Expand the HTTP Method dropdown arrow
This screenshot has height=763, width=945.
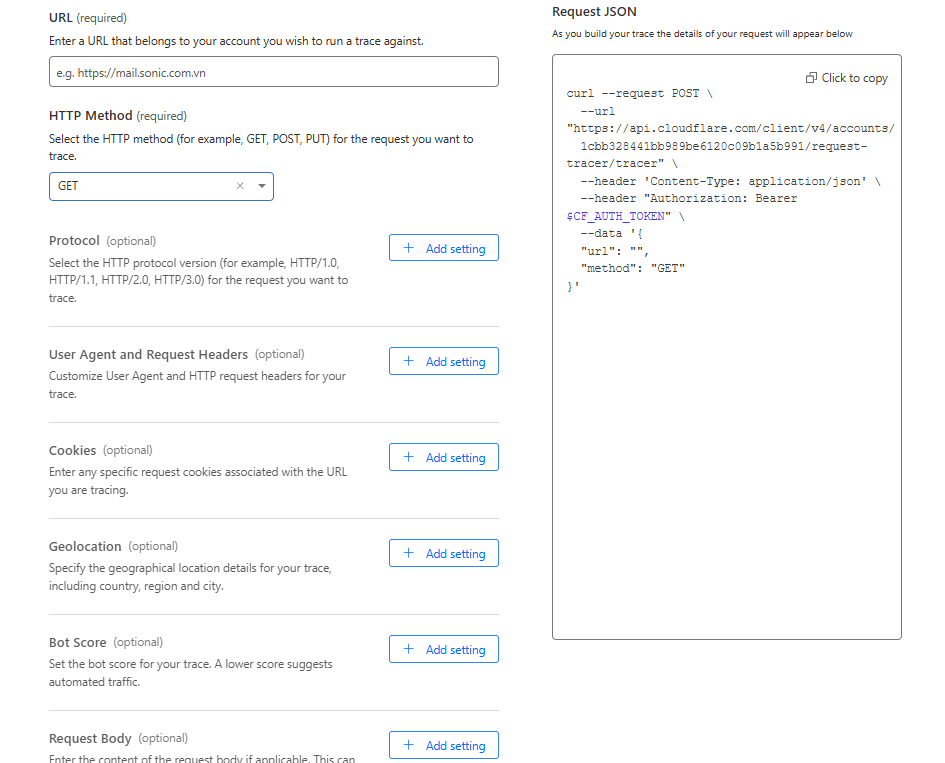point(262,186)
